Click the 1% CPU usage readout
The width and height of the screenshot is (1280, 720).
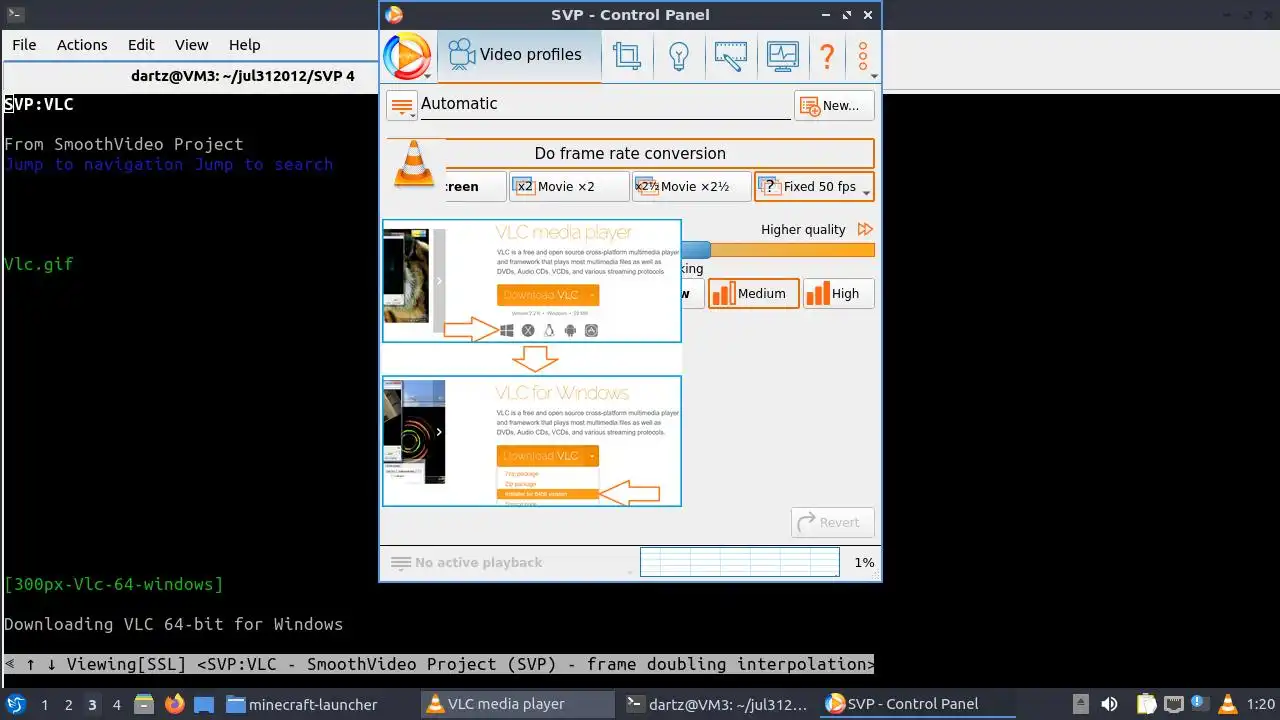coord(864,562)
